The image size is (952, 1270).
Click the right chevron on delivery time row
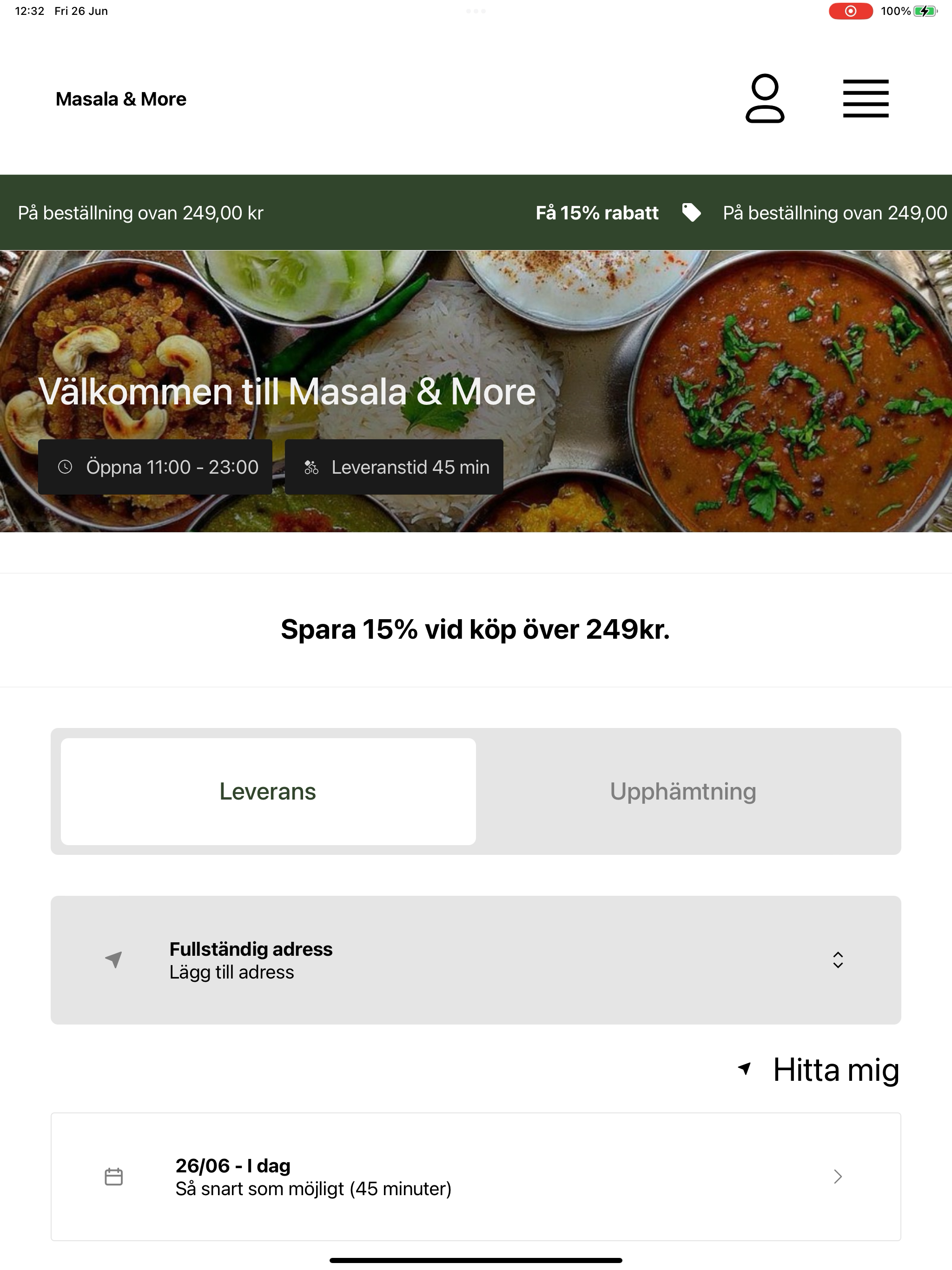(x=838, y=1177)
